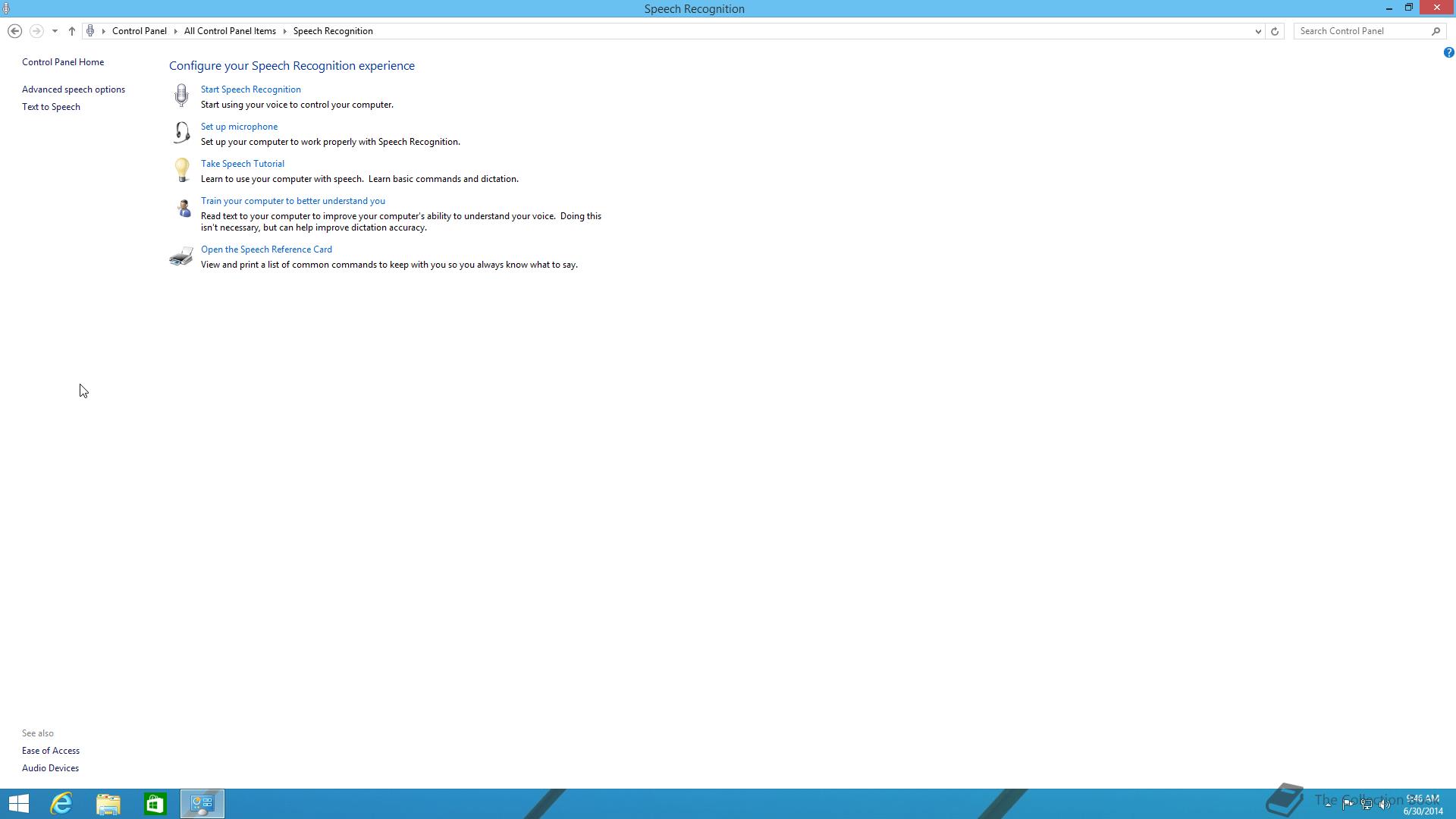Click the refresh button in address bar
The width and height of the screenshot is (1456, 819).
click(1275, 31)
